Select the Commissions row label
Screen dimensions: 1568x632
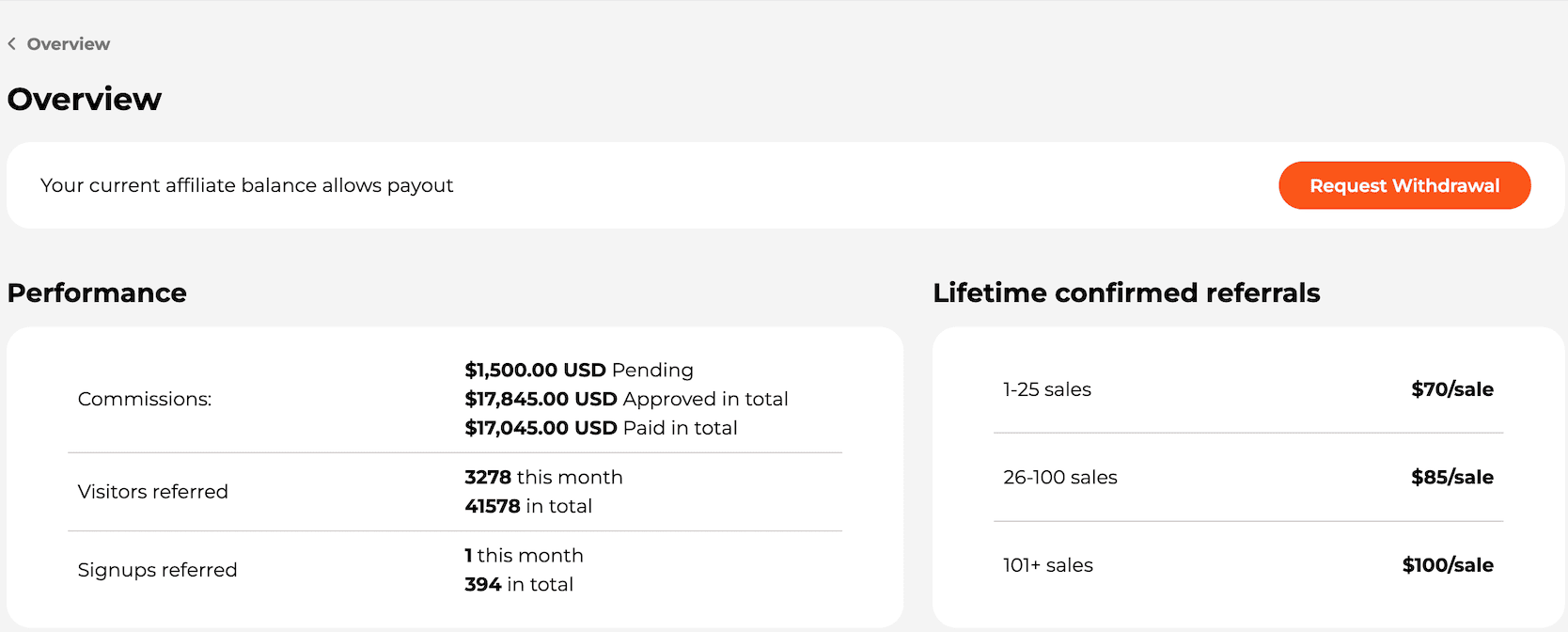tap(145, 399)
